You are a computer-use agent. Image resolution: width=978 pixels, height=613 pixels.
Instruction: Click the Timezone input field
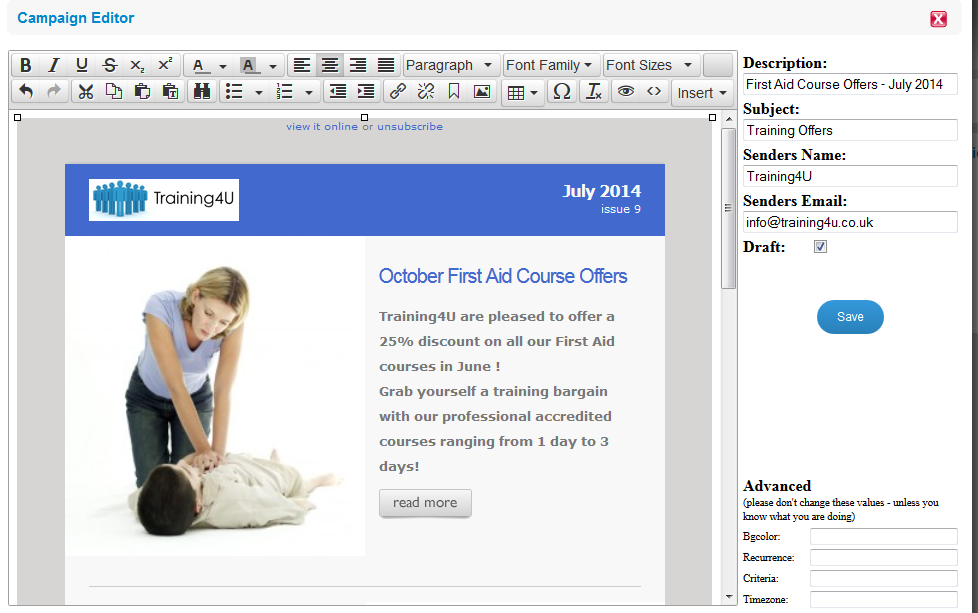coord(883,600)
